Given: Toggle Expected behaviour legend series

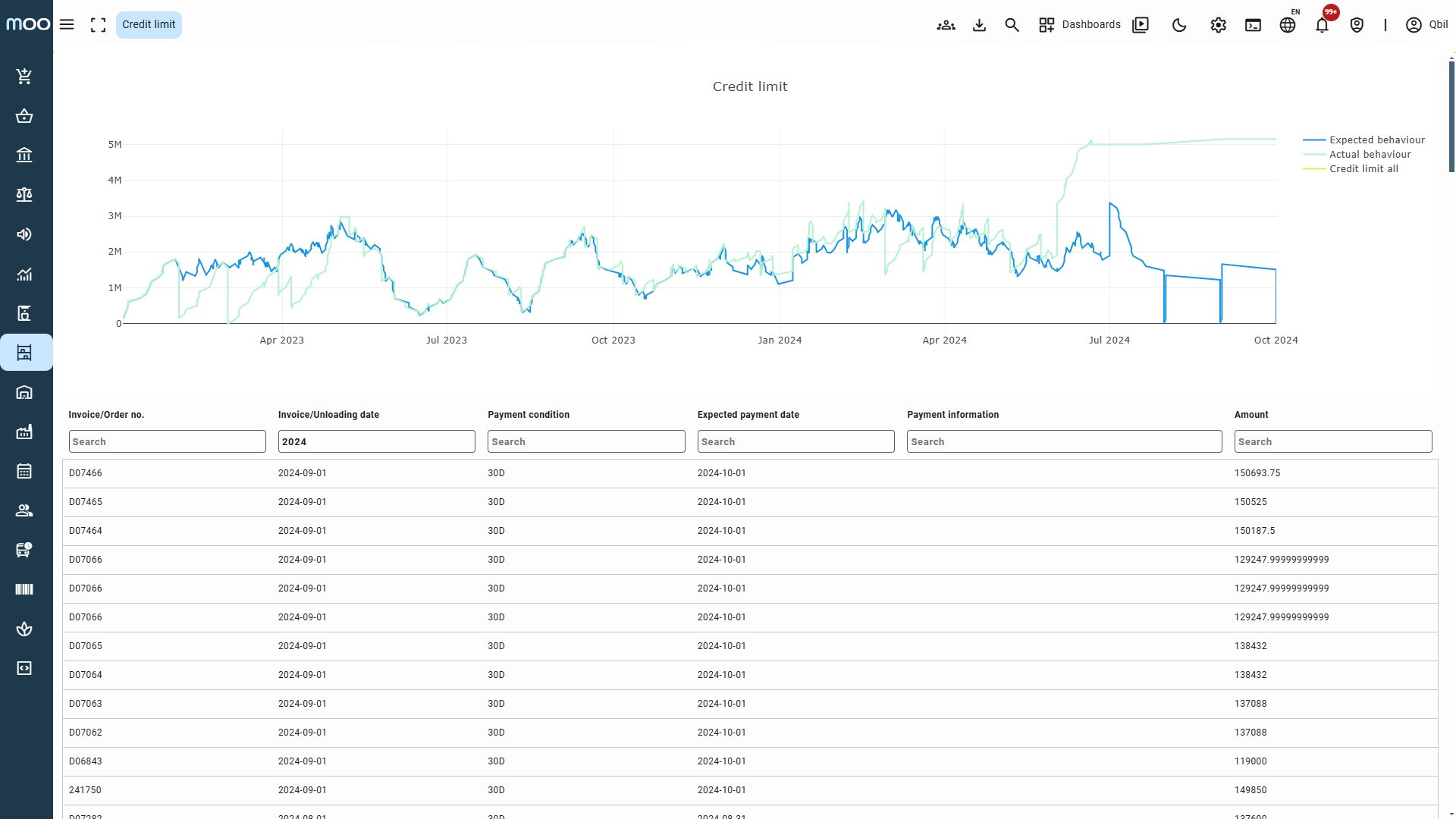Looking at the screenshot, I should [1376, 140].
